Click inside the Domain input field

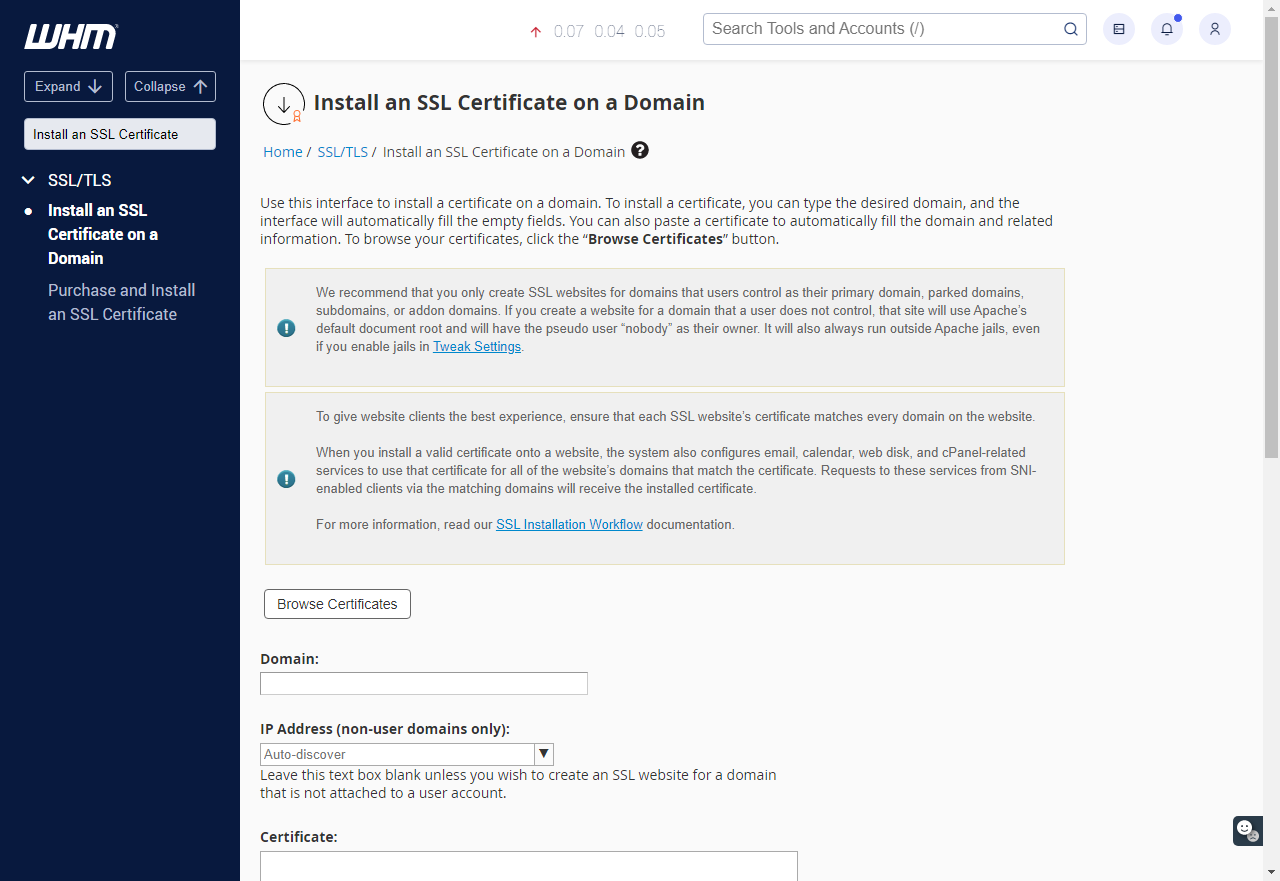(423, 683)
